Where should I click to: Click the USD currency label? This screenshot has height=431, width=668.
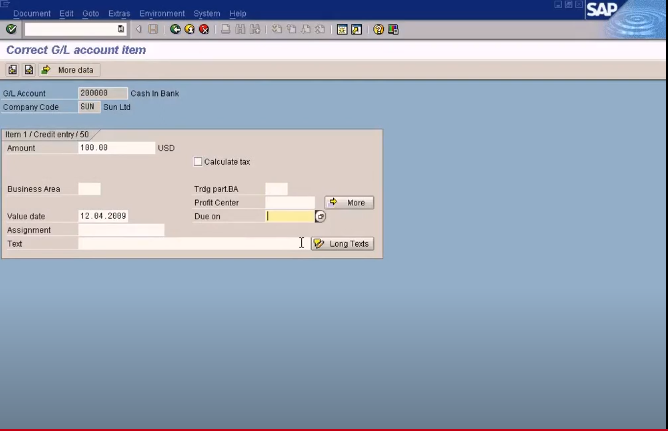click(166, 148)
